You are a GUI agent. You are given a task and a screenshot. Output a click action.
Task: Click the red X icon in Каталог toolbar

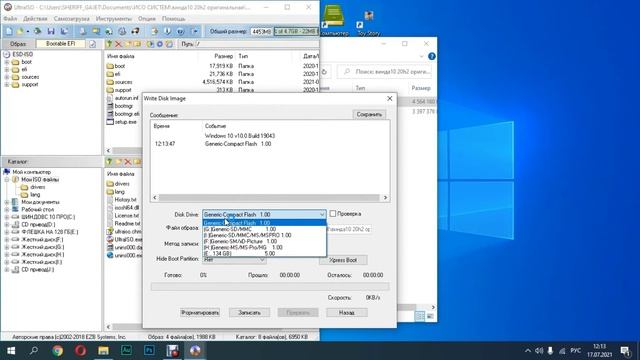coord(128,162)
